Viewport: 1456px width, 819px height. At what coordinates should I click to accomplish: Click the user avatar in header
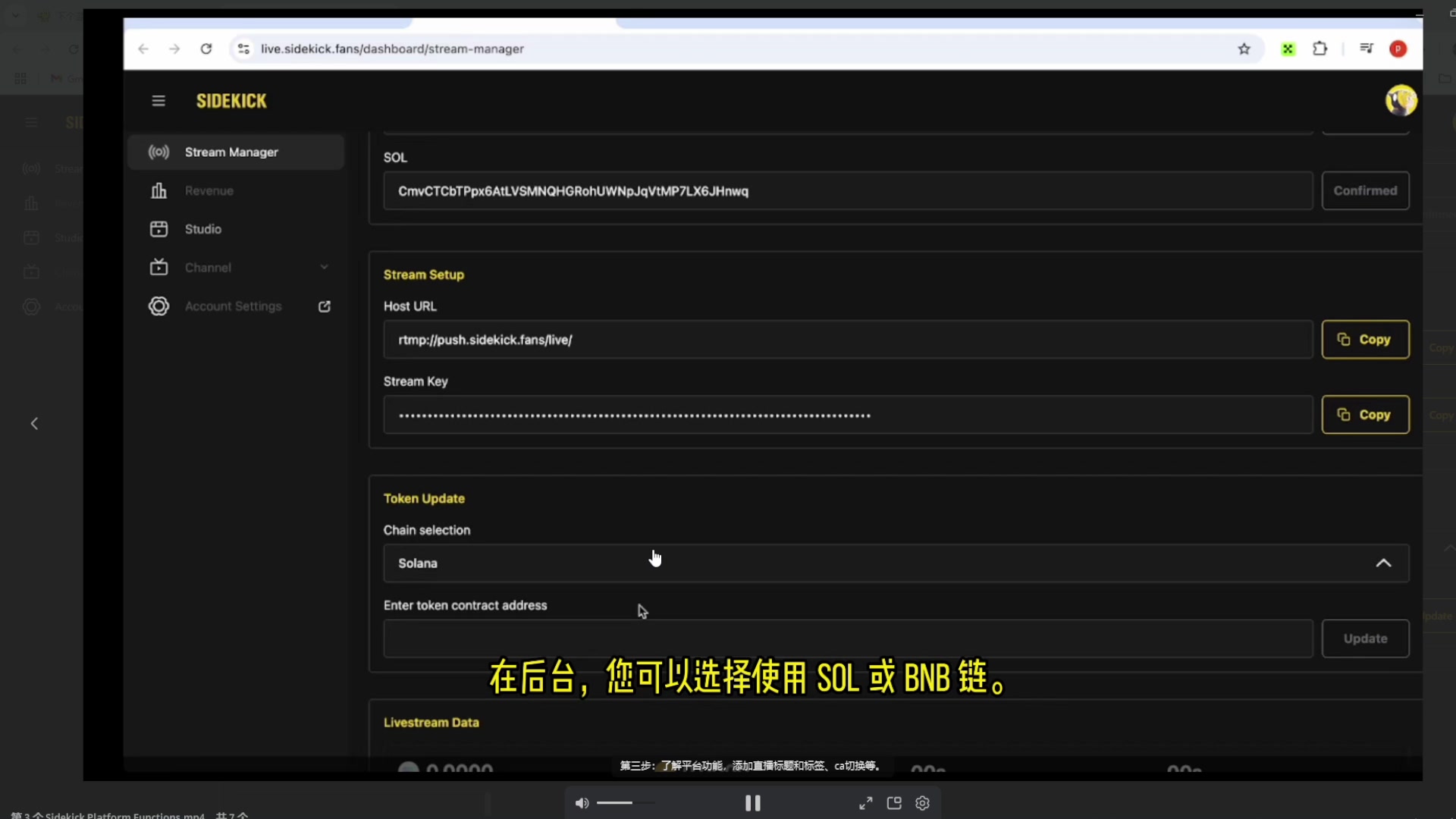[x=1401, y=101]
